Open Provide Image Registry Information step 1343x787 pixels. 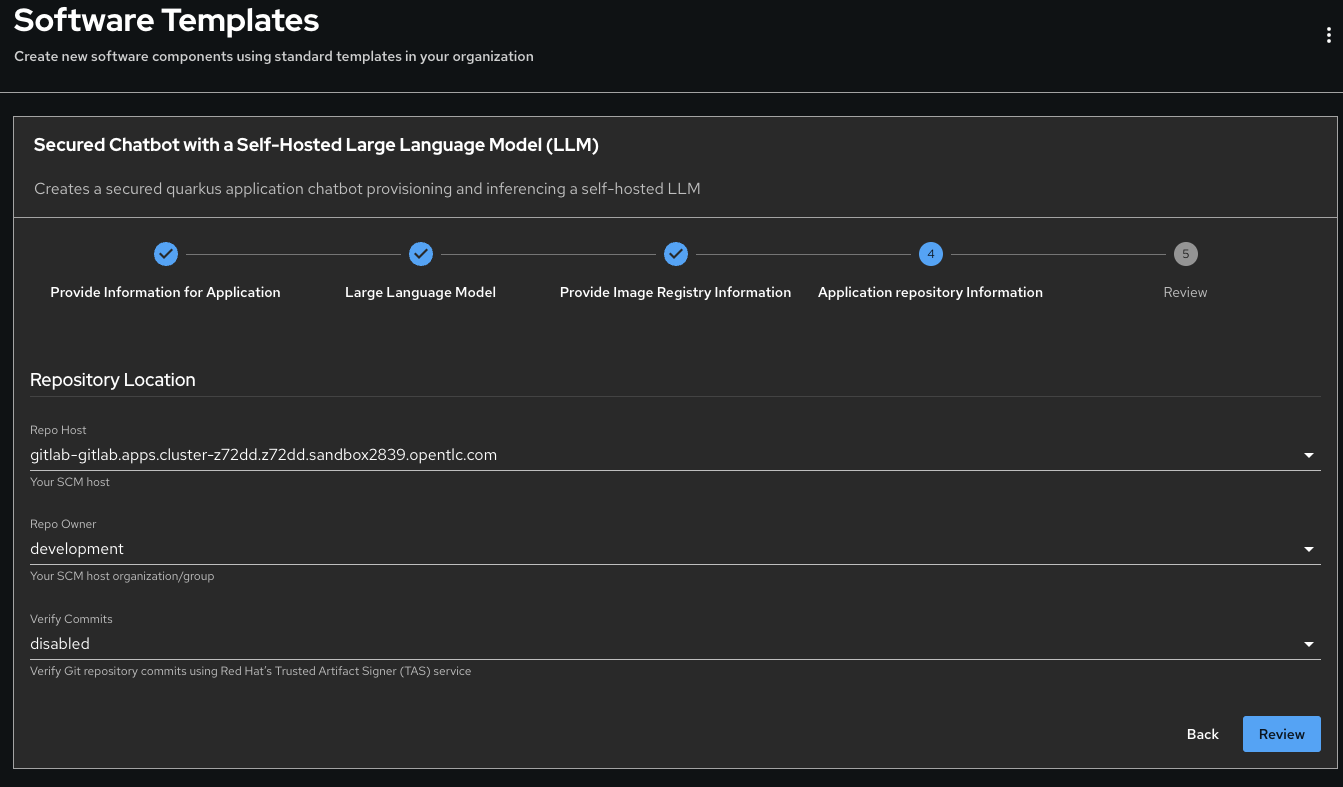(x=676, y=292)
